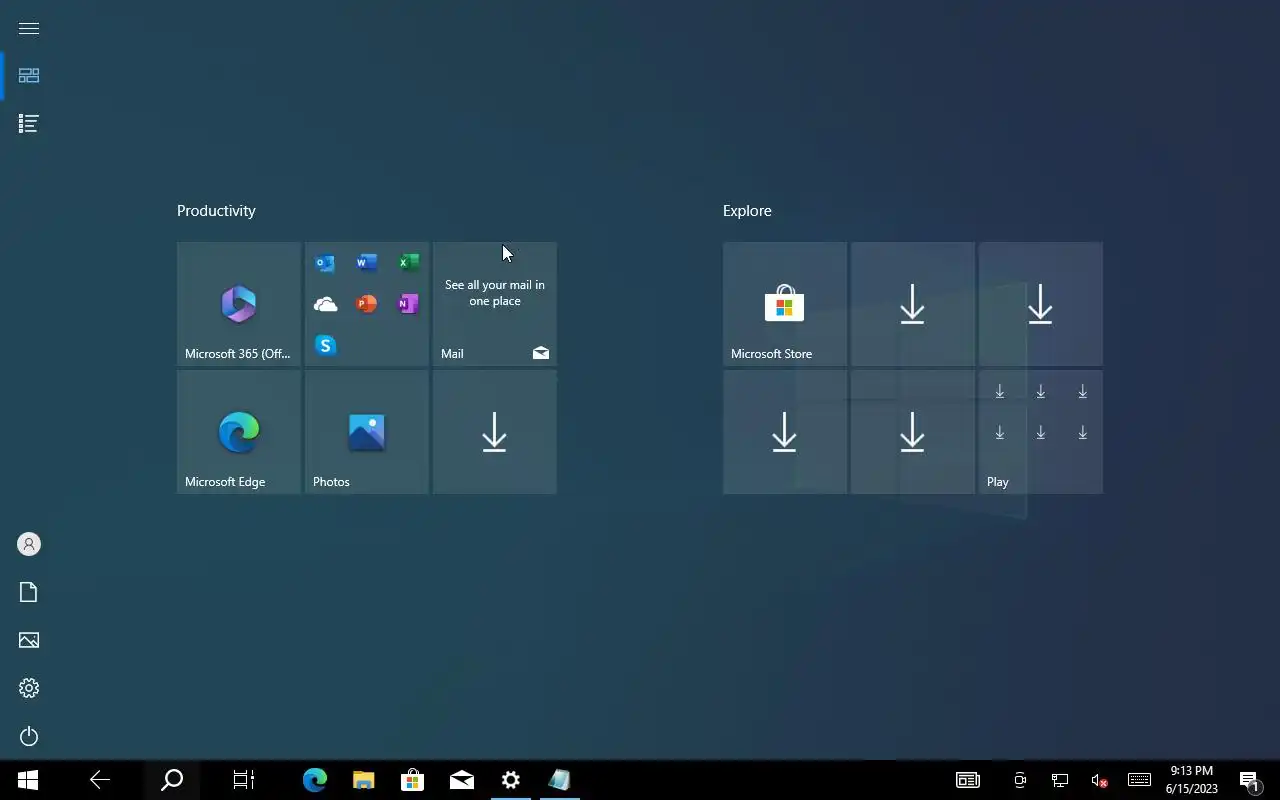Open PowerPoint from the Office tile folder
This screenshot has height=800, width=1280.
[x=366, y=304]
